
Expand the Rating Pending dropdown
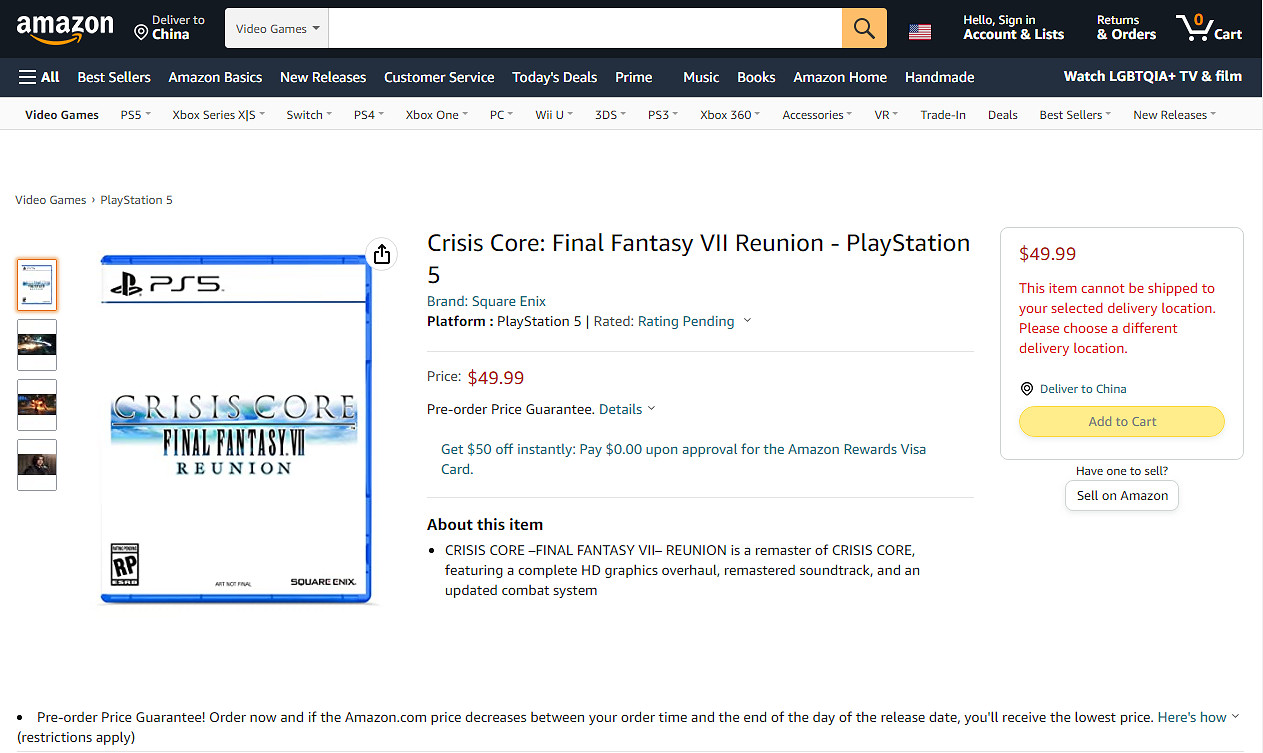747,321
